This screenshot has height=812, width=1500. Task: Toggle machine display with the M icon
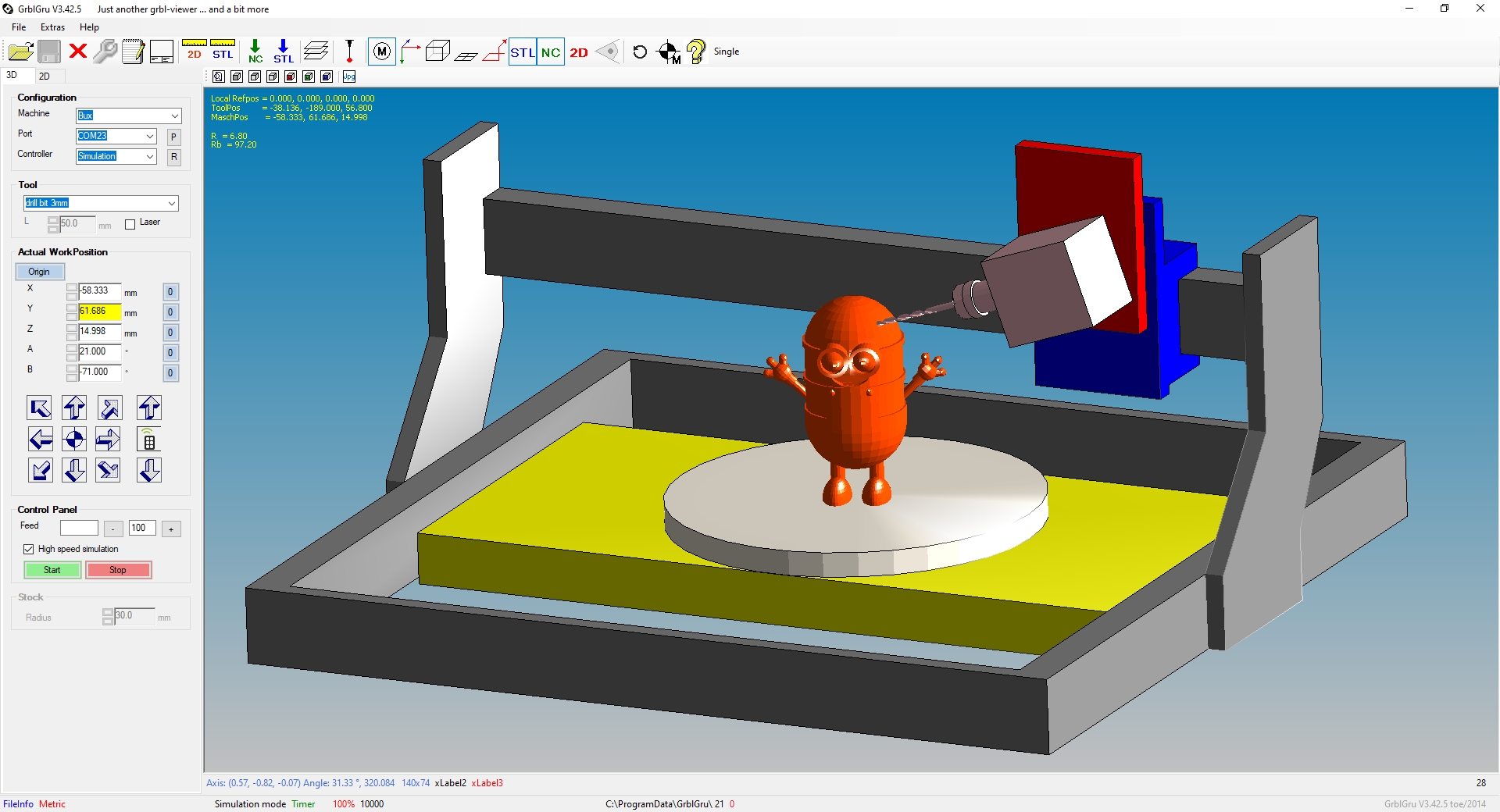pos(381,52)
